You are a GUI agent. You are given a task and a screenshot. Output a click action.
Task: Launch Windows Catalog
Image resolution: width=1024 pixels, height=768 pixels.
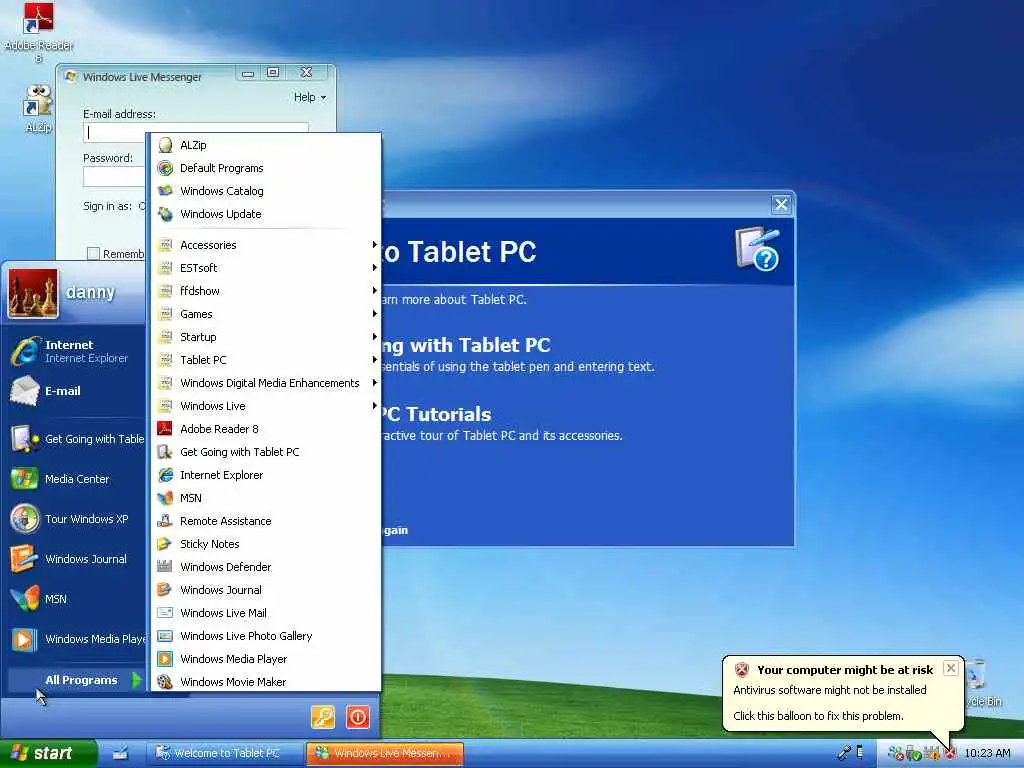(266, 191)
